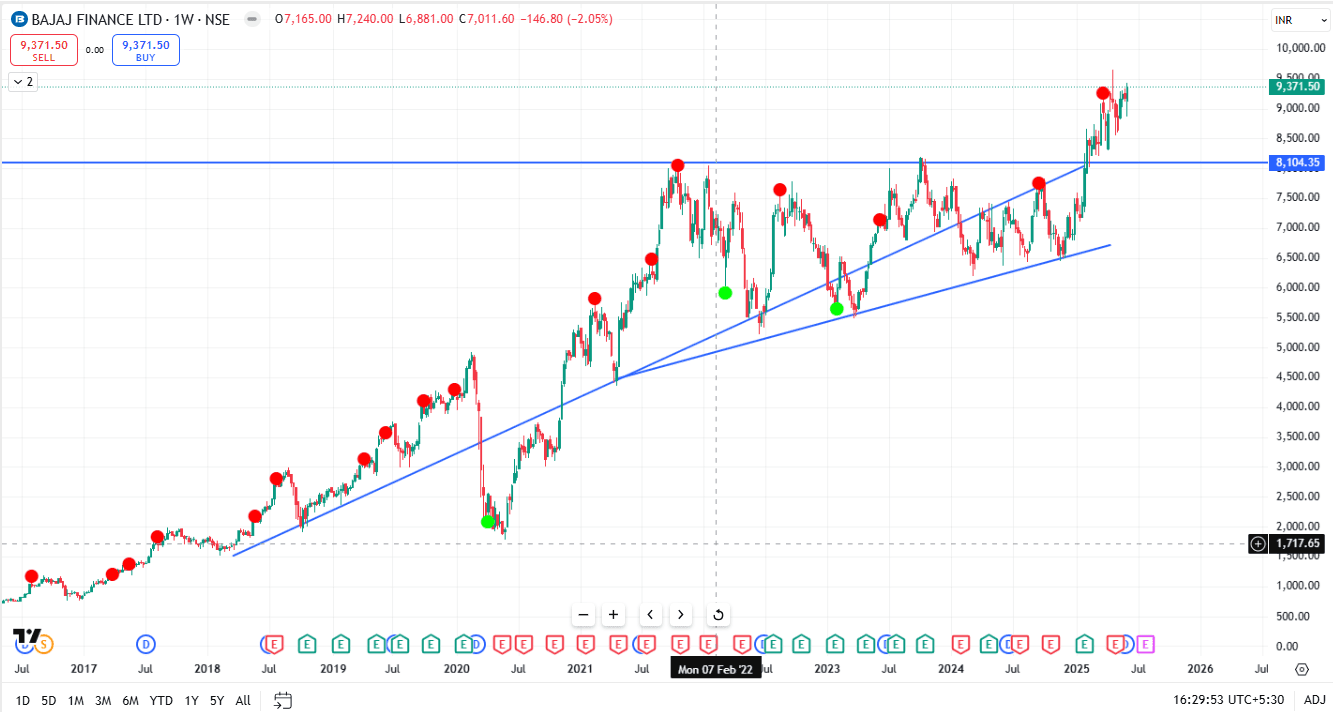Click the Bajaj Finance symbol logo
Screen dimensions: 1333x712
point(18,19)
